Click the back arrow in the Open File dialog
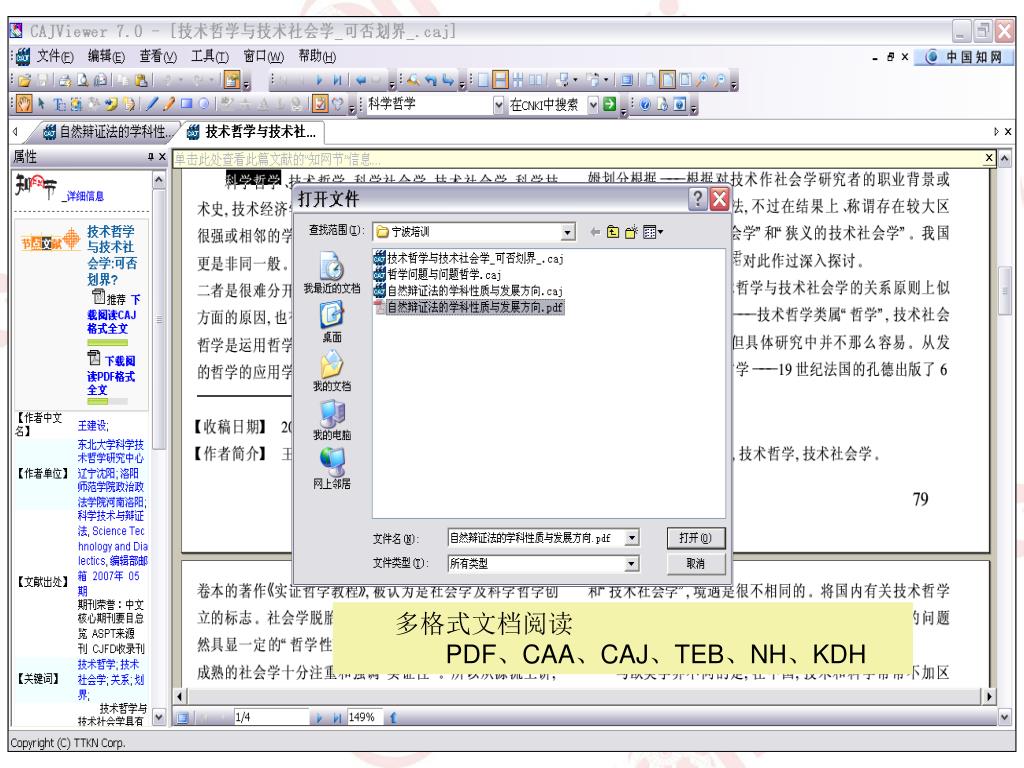Viewport: 1024px width, 768px height. tap(594, 232)
